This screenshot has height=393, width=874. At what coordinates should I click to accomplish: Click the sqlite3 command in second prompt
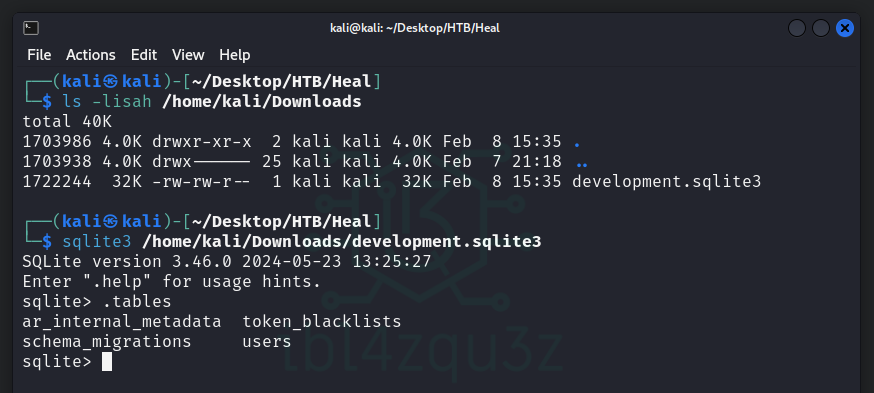tap(97, 242)
